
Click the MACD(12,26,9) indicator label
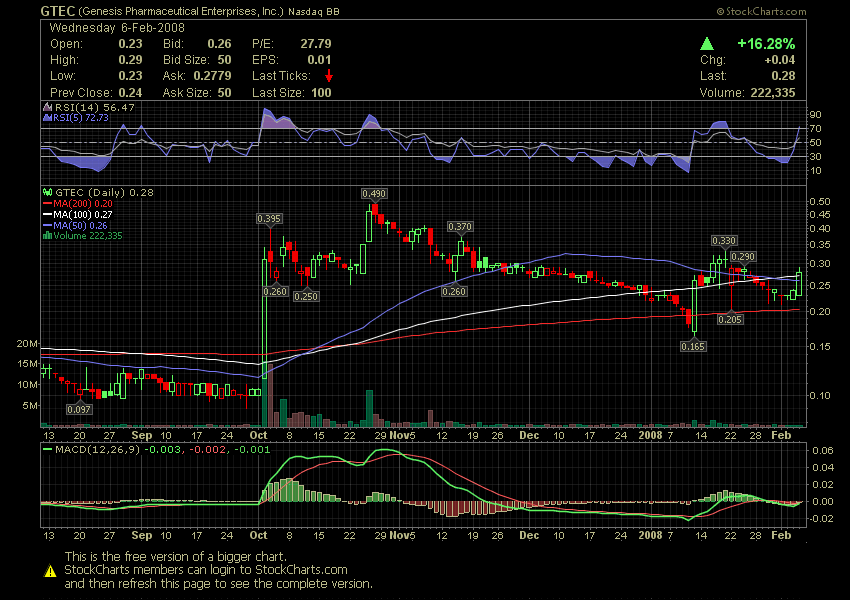coord(97,449)
